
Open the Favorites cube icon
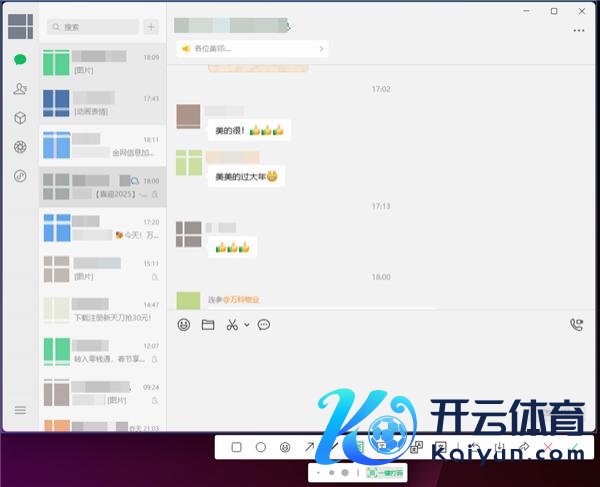[20, 118]
